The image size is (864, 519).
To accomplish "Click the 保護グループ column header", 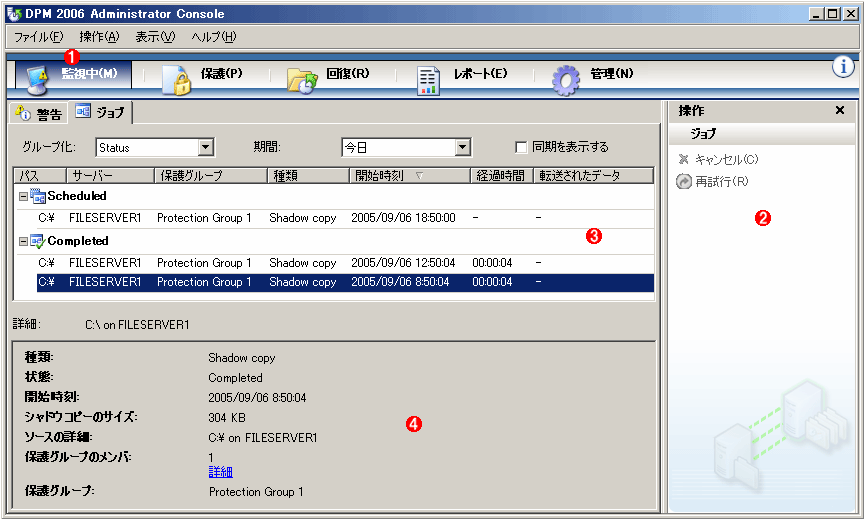I will pyautogui.click(x=211, y=176).
